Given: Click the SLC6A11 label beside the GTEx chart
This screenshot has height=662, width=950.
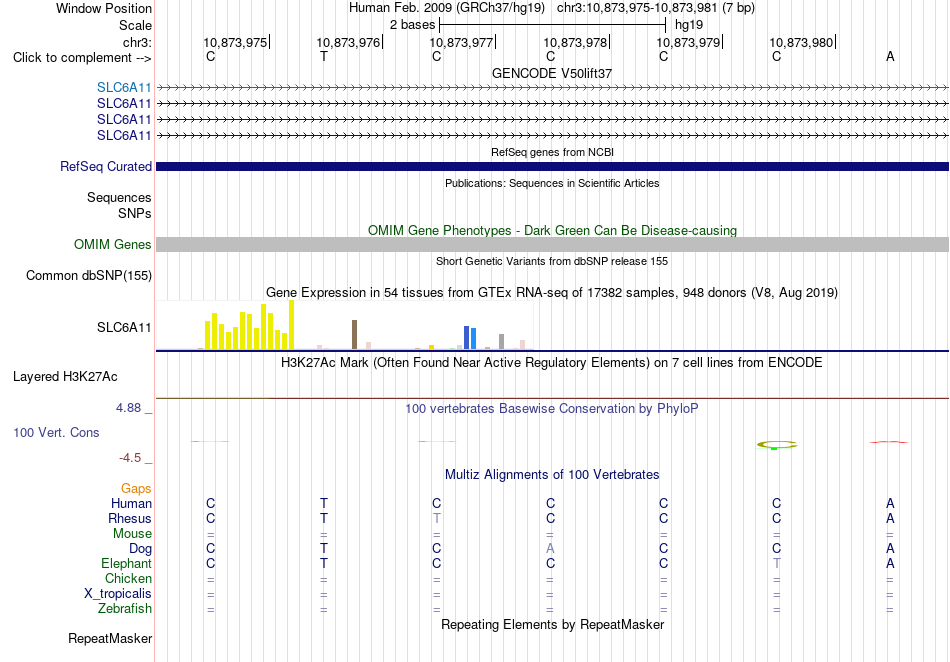Looking at the screenshot, I should pyautogui.click(x=124, y=328).
